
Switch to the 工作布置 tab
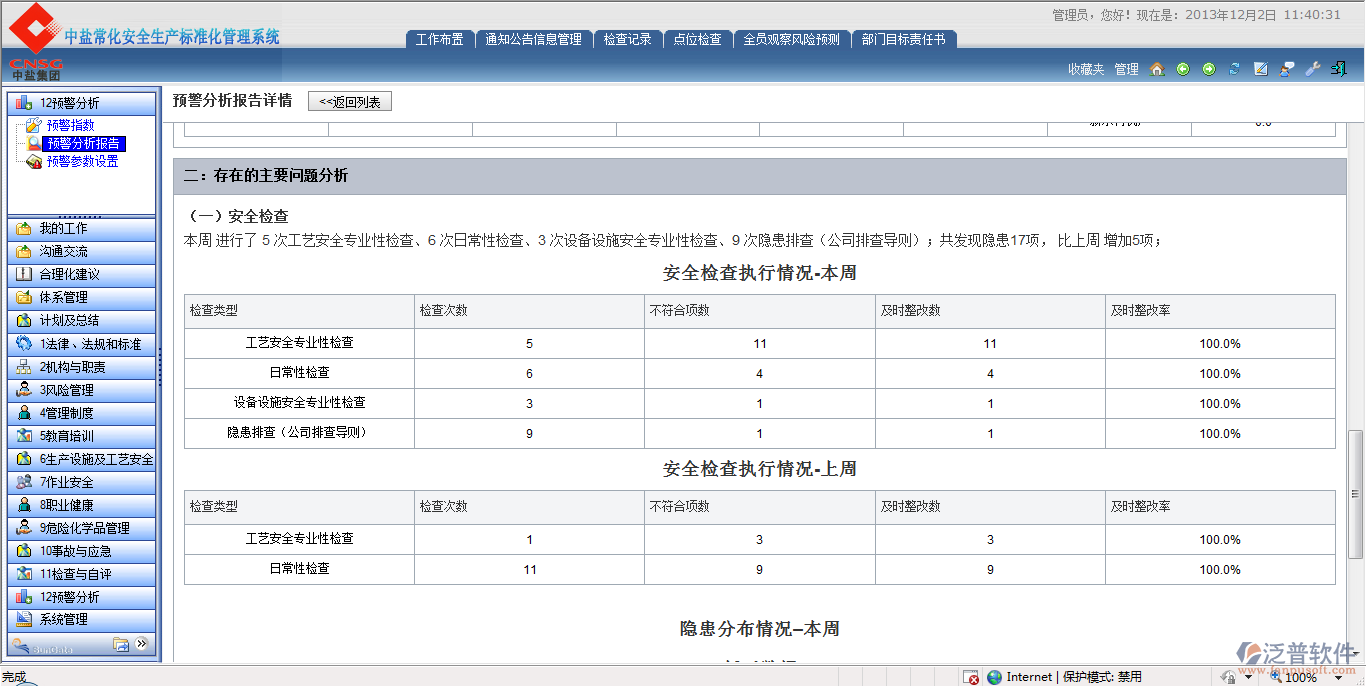click(x=439, y=39)
